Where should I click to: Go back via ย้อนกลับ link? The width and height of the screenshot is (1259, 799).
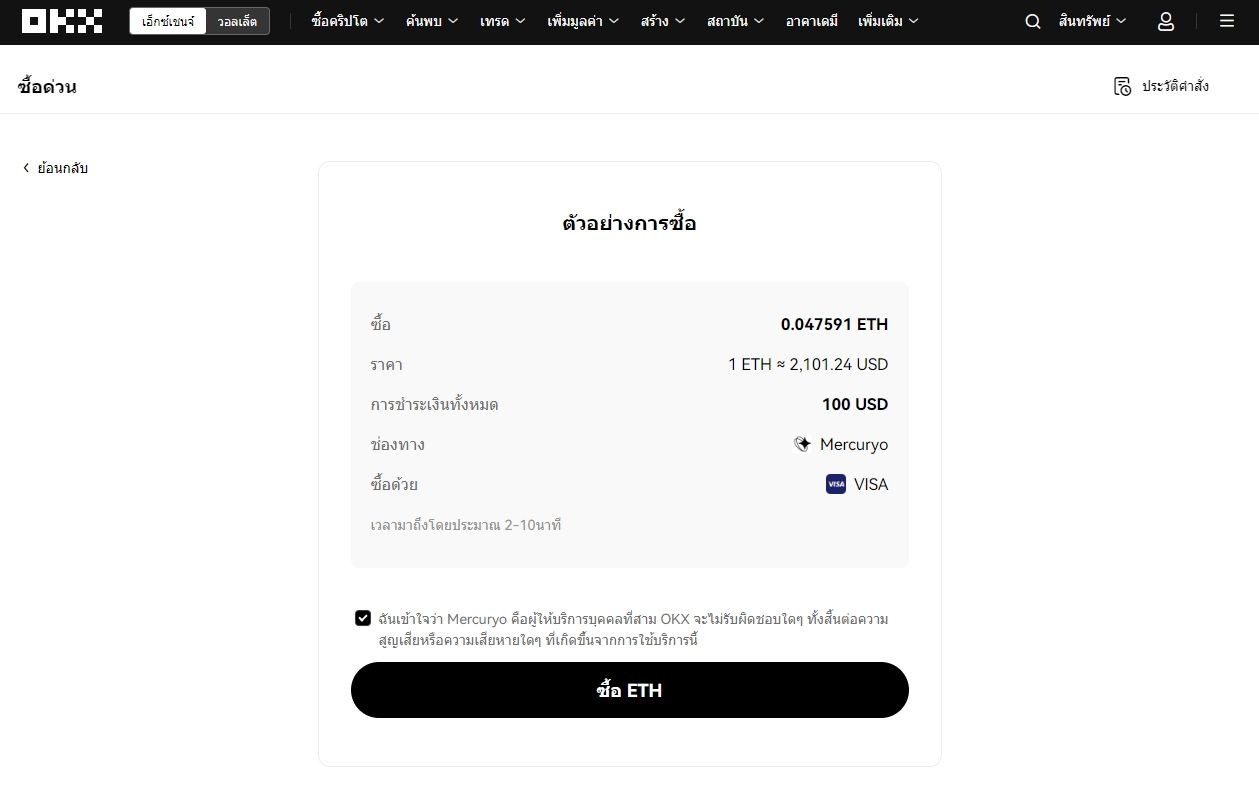tap(62, 168)
